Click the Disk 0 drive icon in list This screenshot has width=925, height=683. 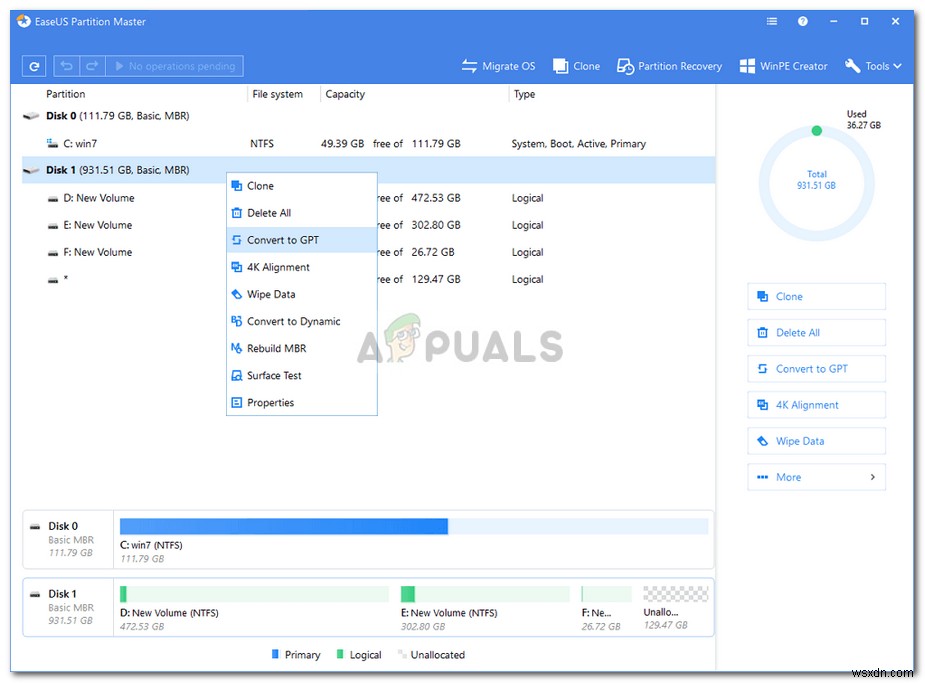pos(31,116)
